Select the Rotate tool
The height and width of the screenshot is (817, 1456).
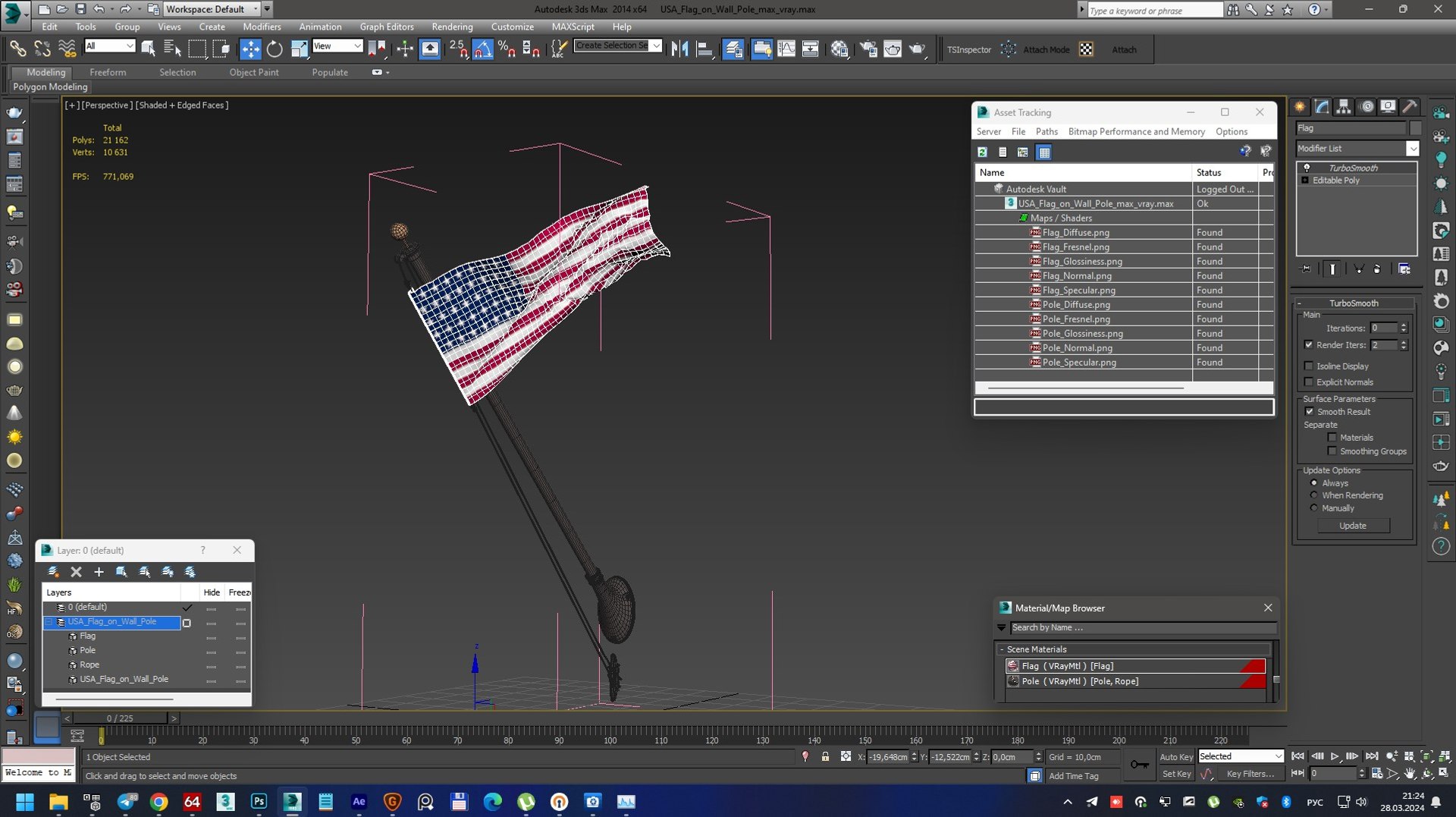275,49
